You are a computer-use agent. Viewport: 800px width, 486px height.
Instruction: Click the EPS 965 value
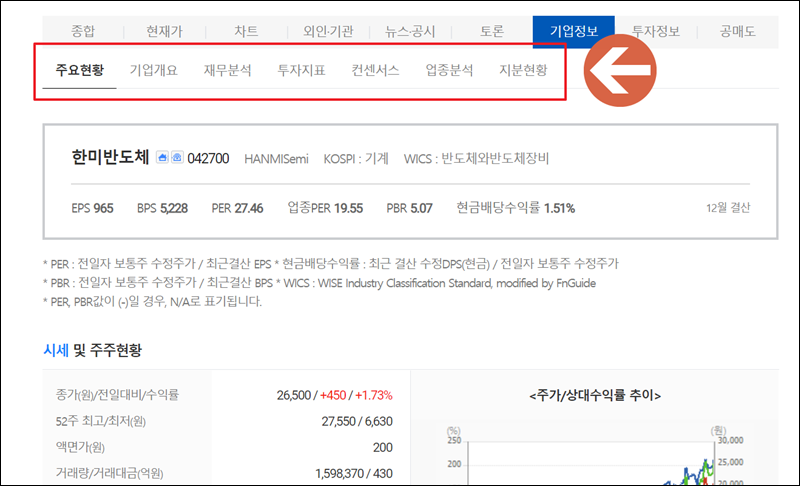pyautogui.click(x=92, y=208)
